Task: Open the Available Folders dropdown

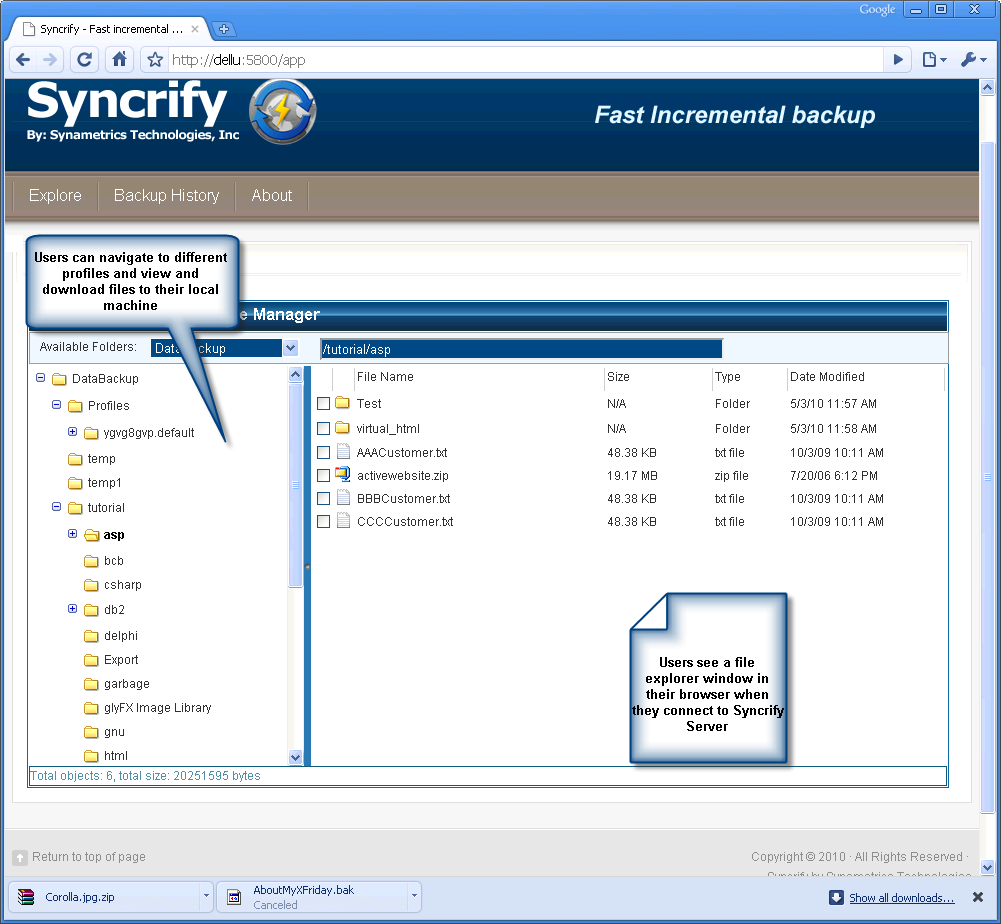Action: (290, 348)
